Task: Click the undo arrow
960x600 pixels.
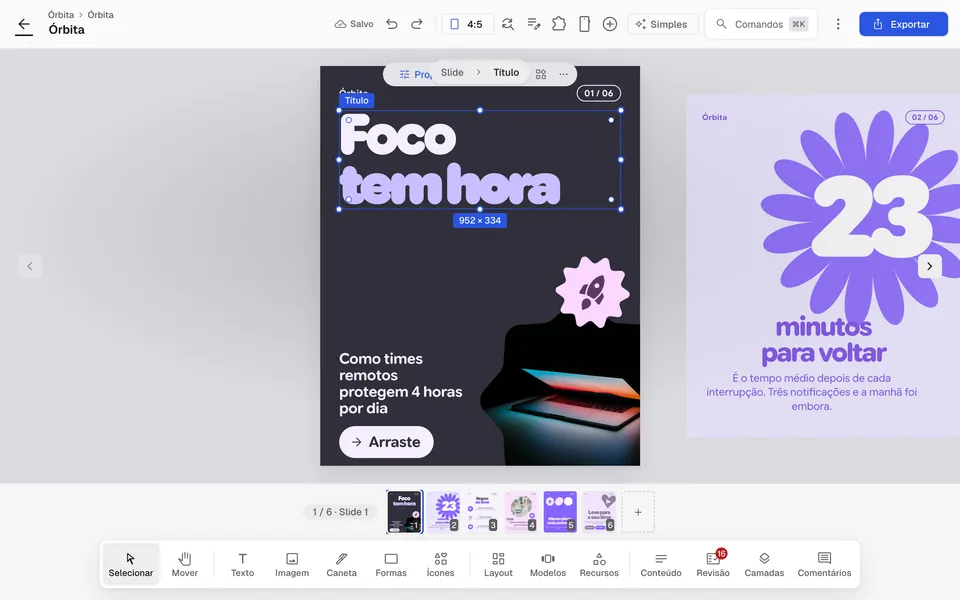Action: [392, 24]
